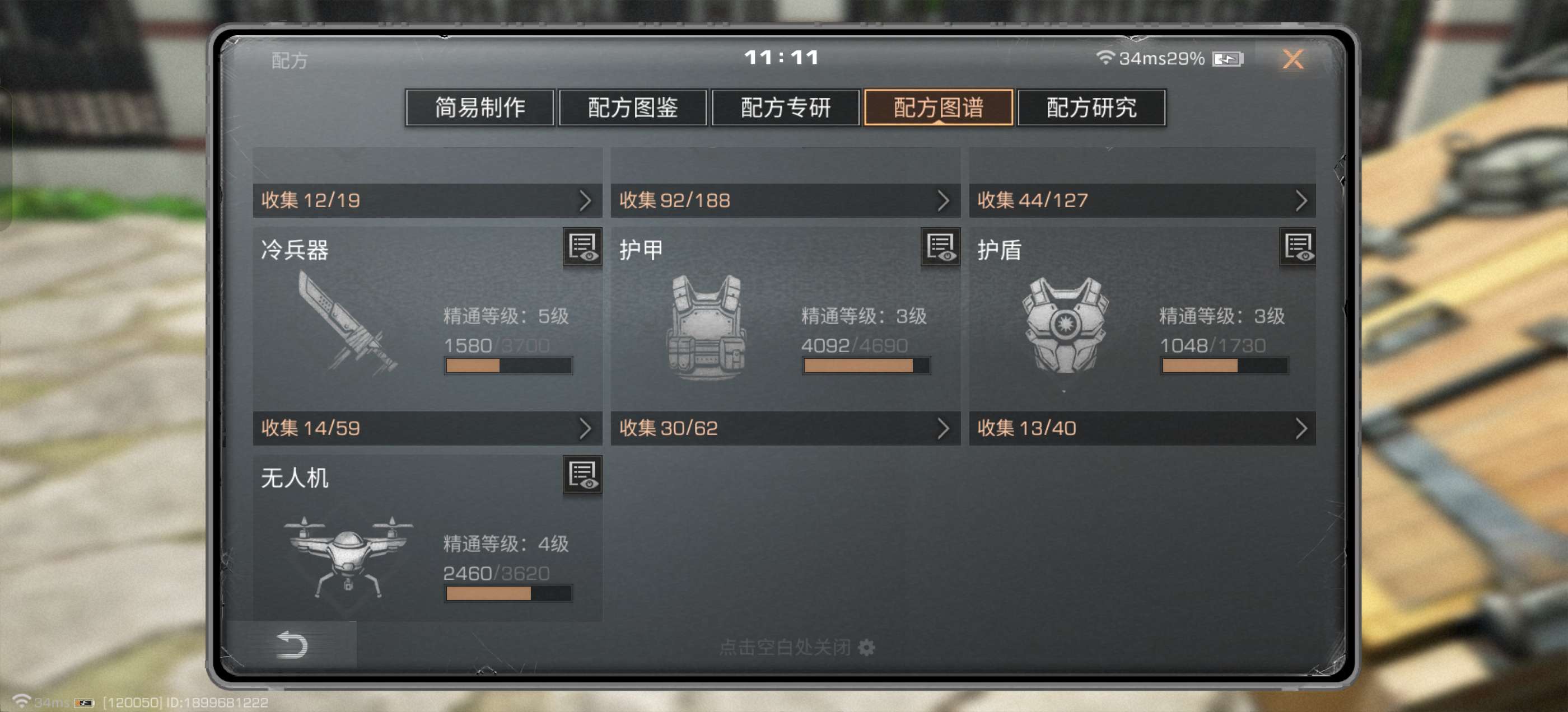Screen dimensions: 1568x712
Task: Switch to the 配方图鉴 tab
Action: click(x=632, y=107)
